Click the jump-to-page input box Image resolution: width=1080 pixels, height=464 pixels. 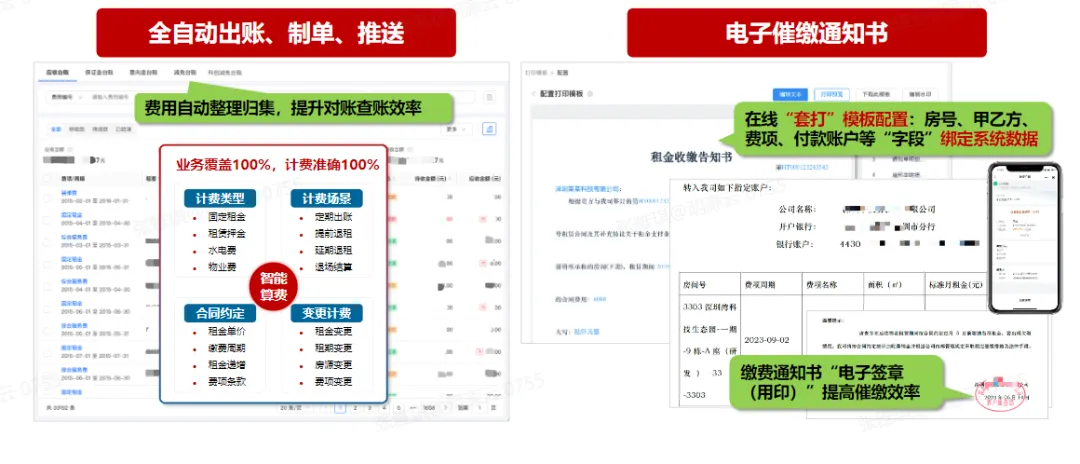[479, 408]
